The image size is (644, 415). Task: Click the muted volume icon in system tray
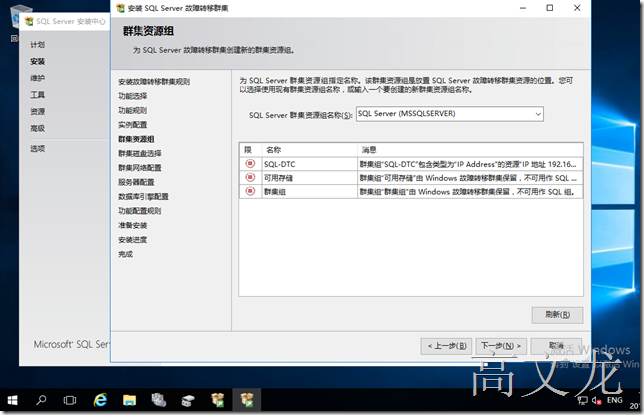click(x=596, y=400)
